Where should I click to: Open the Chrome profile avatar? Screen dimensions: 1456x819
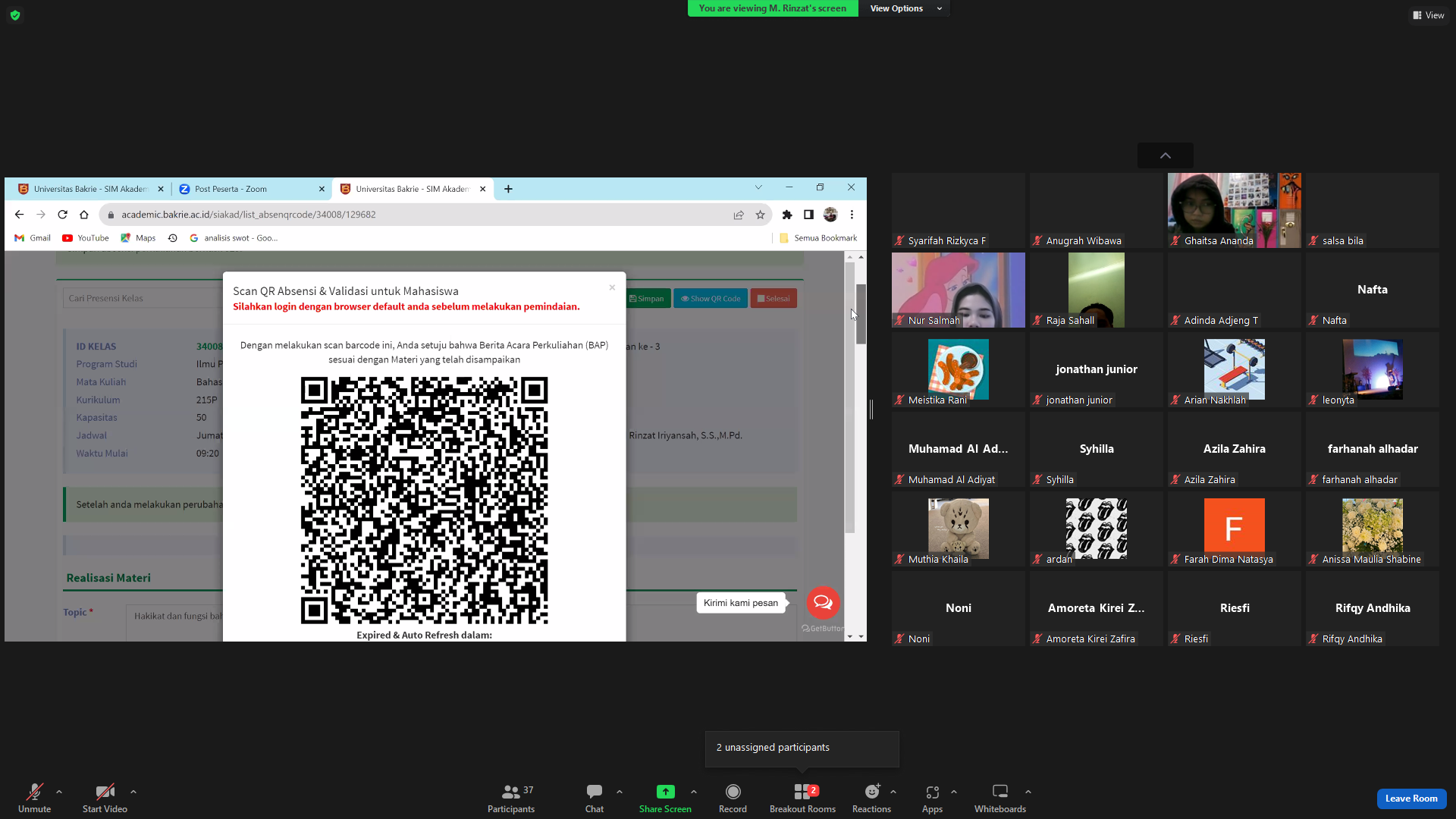tap(830, 215)
